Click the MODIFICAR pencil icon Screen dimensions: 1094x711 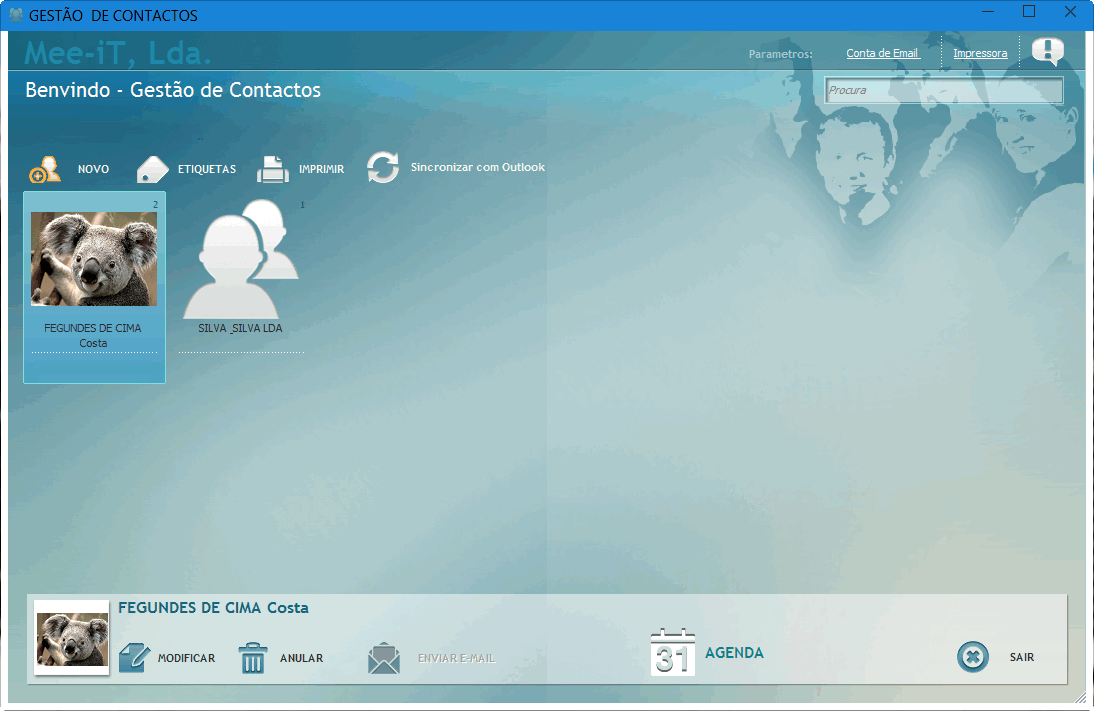(x=134, y=658)
